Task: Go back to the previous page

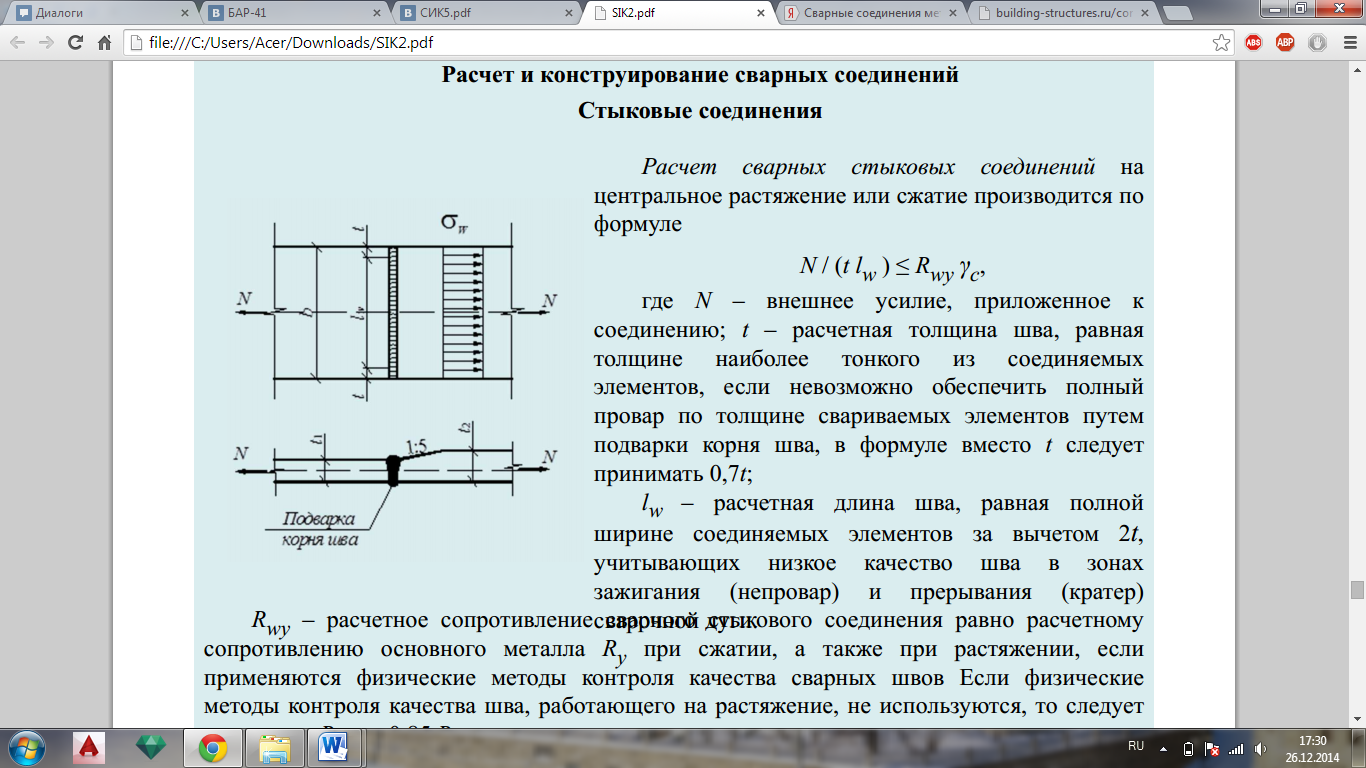Action: (x=18, y=44)
